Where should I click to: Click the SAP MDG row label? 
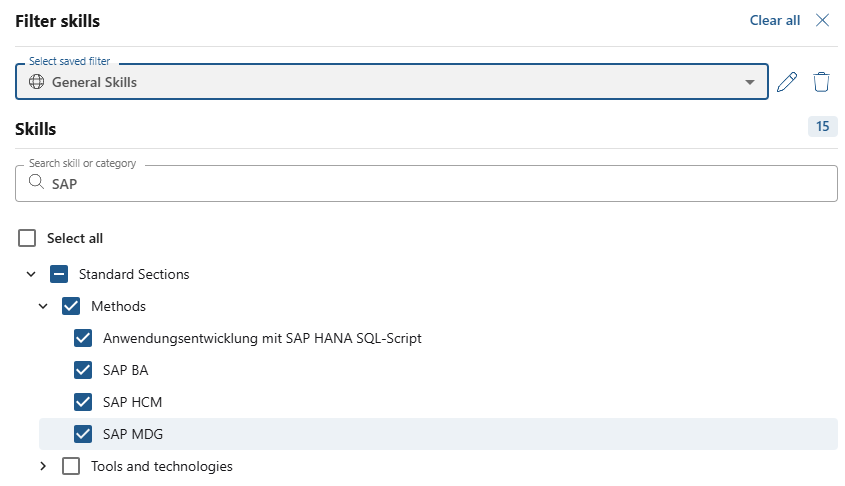[133, 434]
